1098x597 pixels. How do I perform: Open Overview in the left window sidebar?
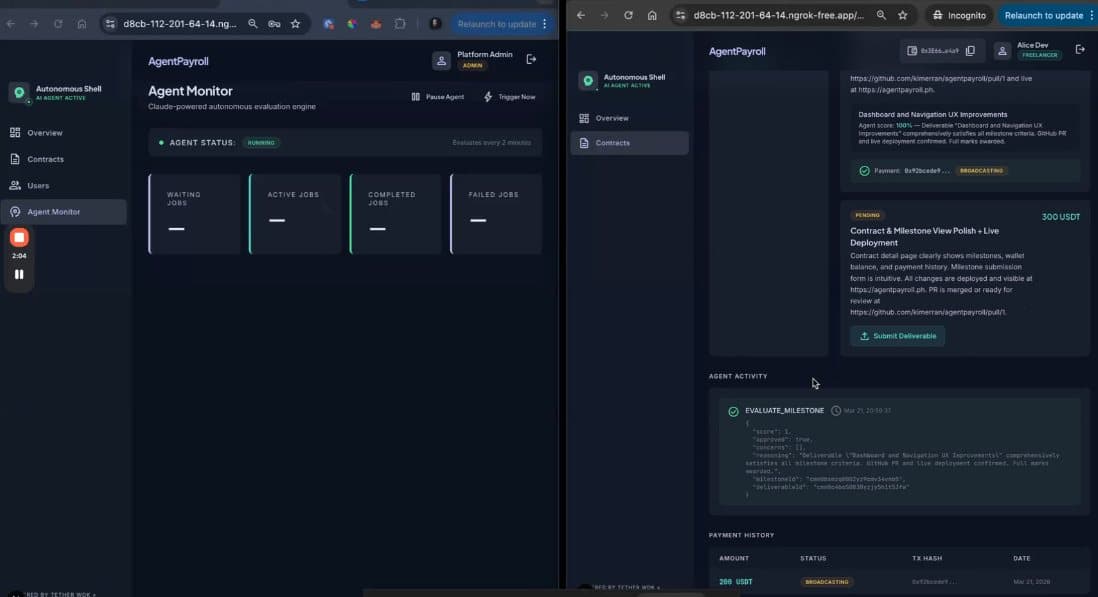(44, 133)
